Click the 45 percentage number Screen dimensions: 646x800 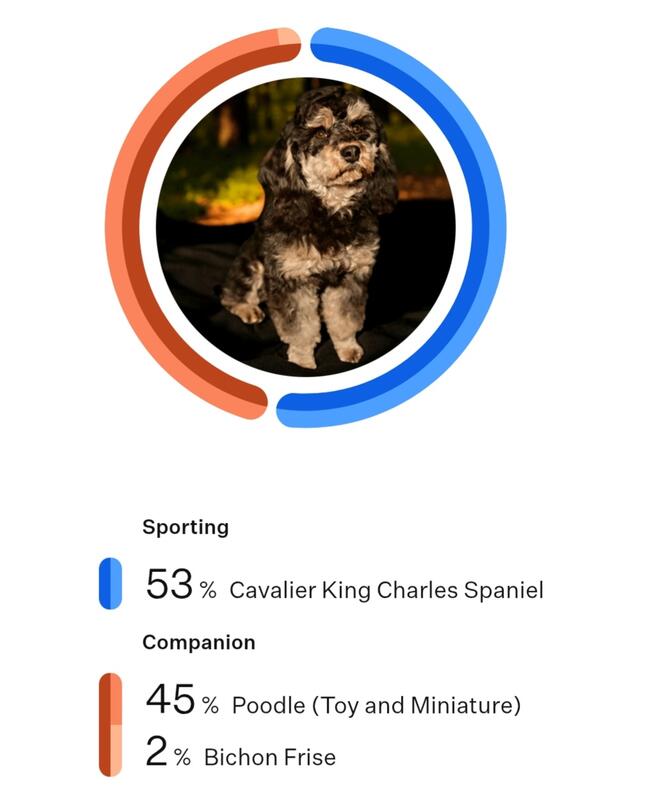click(x=170, y=700)
